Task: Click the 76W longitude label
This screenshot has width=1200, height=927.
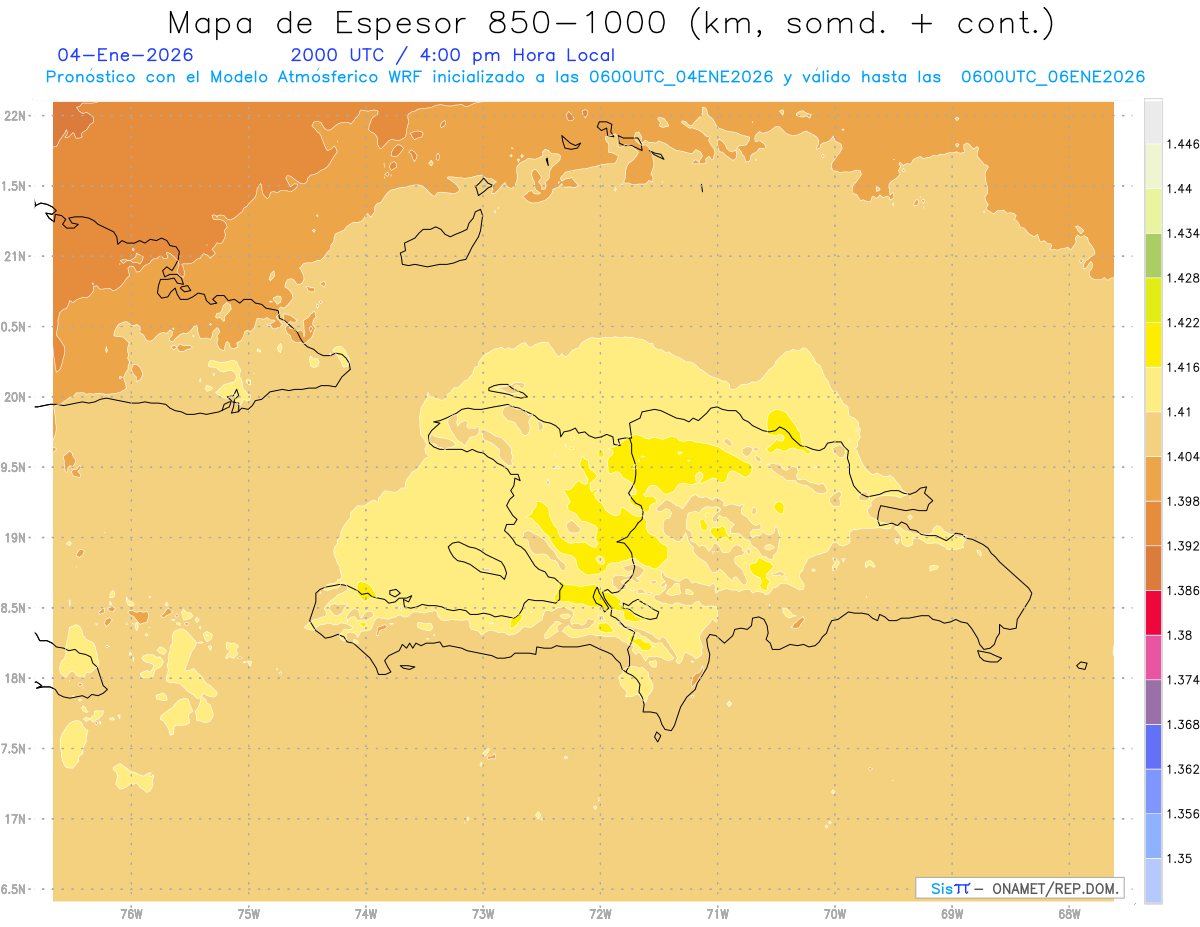Action: point(131,914)
